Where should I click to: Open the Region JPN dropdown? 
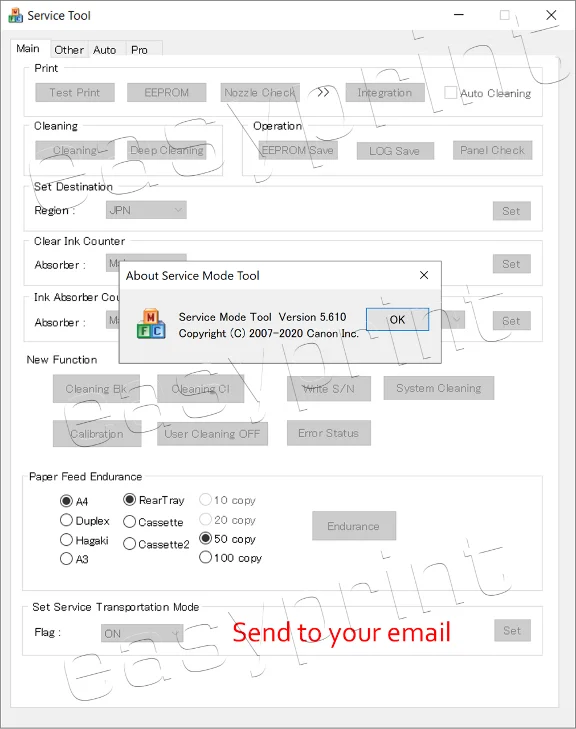(x=146, y=210)
